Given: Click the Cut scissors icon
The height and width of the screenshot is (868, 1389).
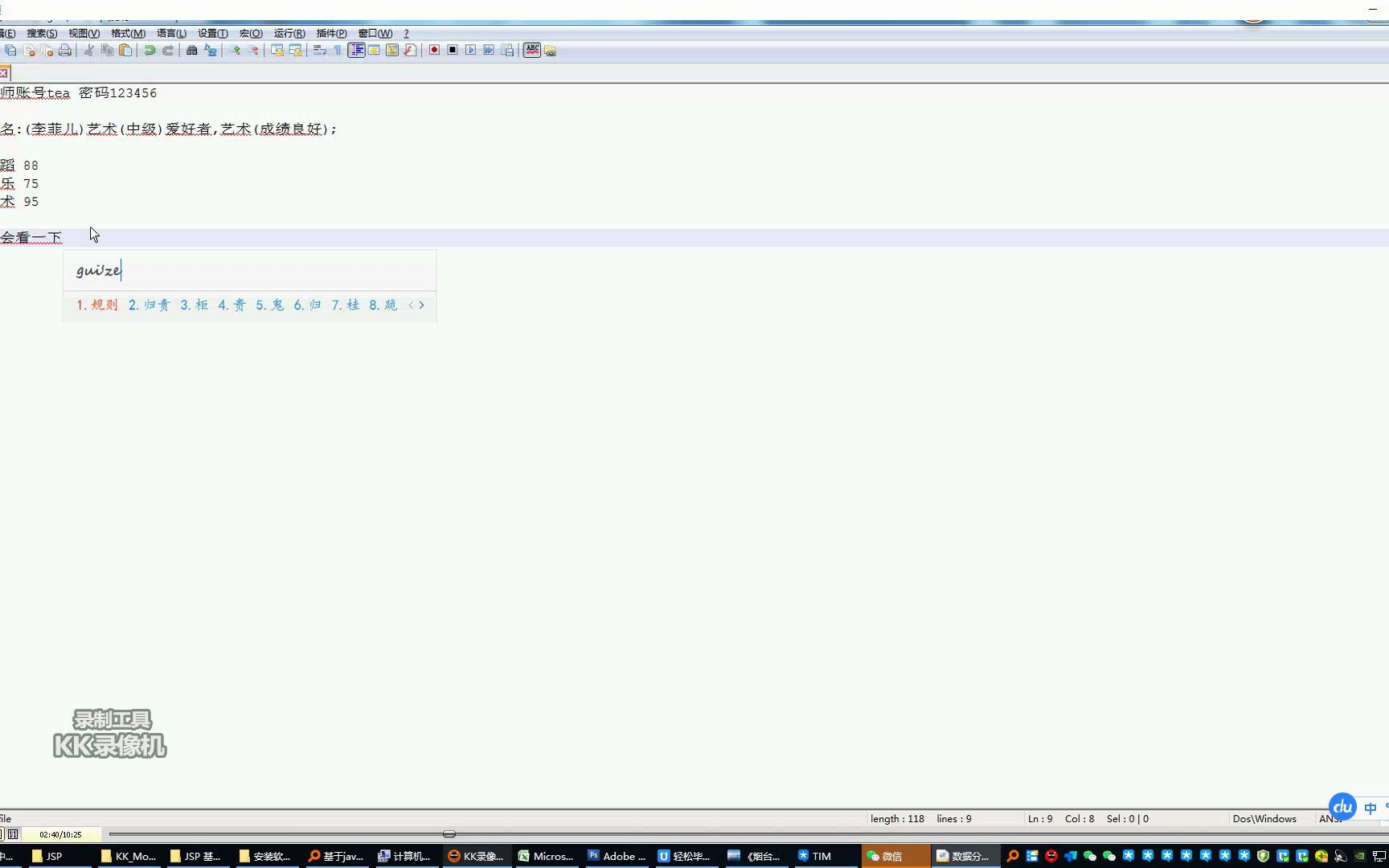Looking at the screenshot, I should [x=88, y=51].
